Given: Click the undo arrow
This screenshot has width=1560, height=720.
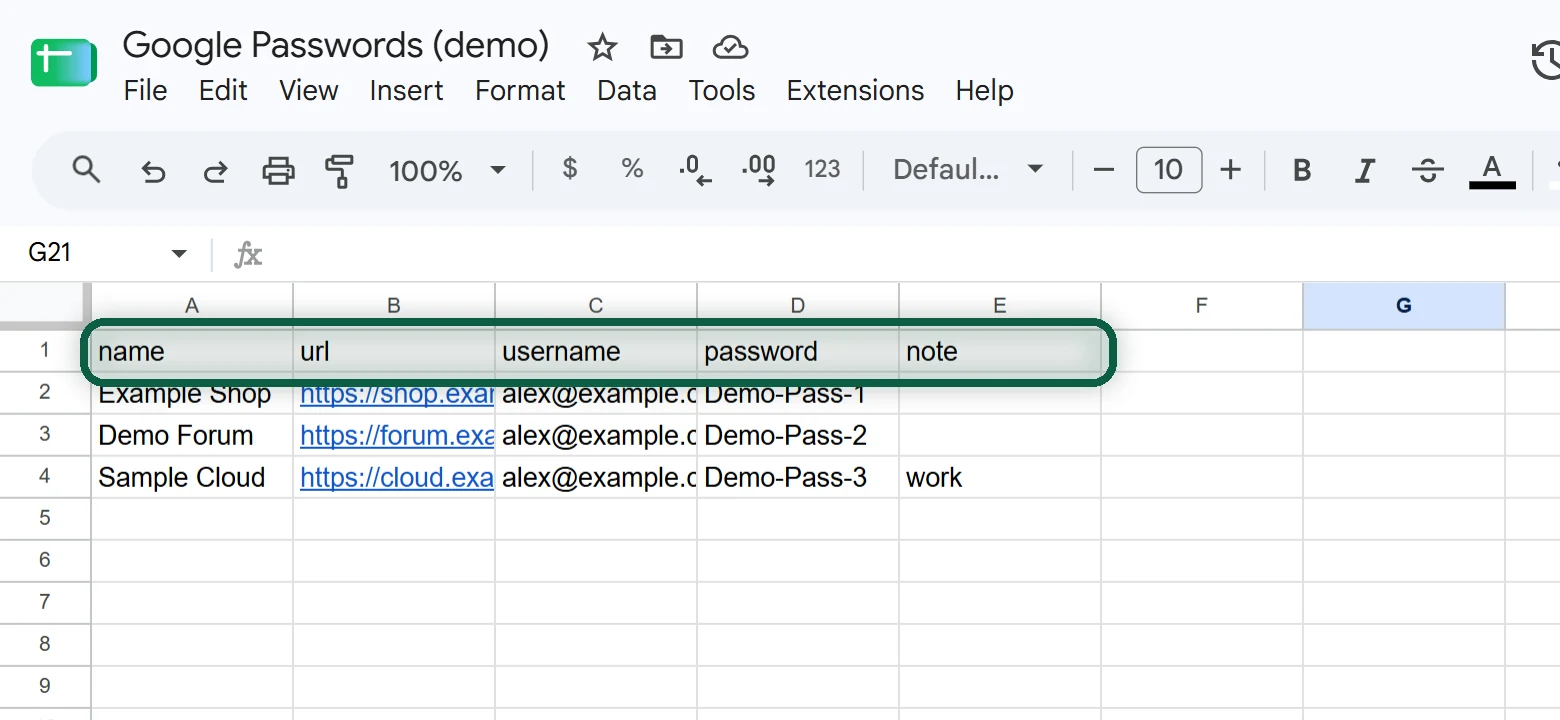Looking at the screenshot, I should click(x=153, y=171).
